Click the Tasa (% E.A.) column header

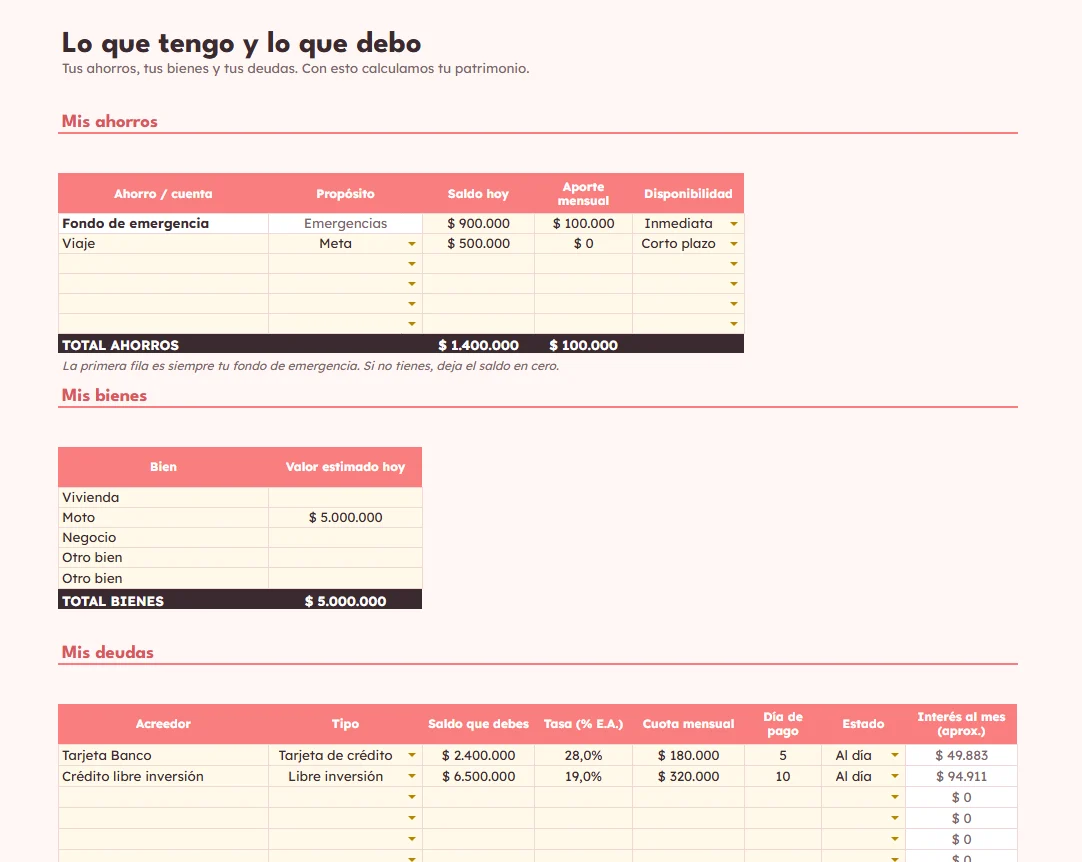[x=583, y=723]
